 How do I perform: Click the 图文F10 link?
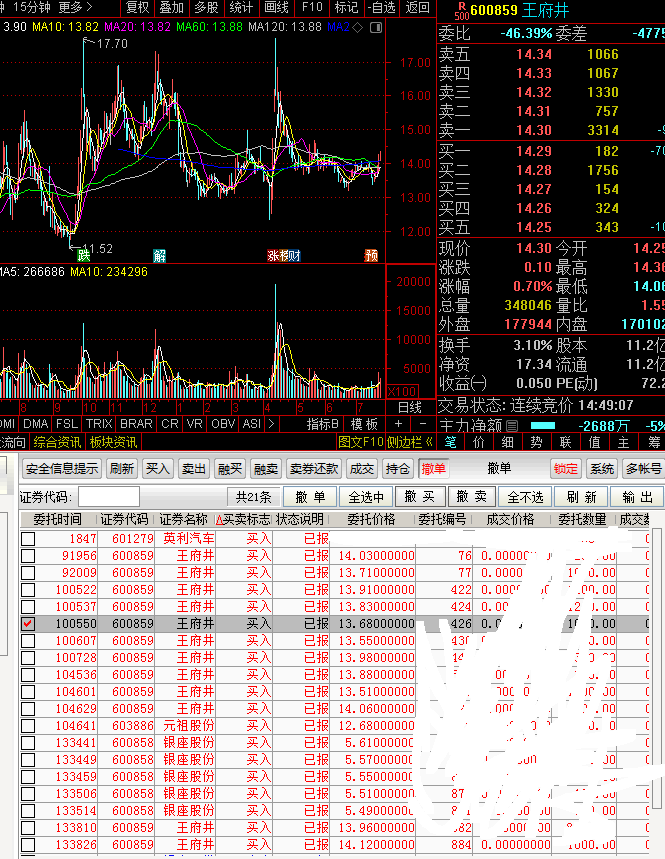pyautogui.click(x=361, y=442)
